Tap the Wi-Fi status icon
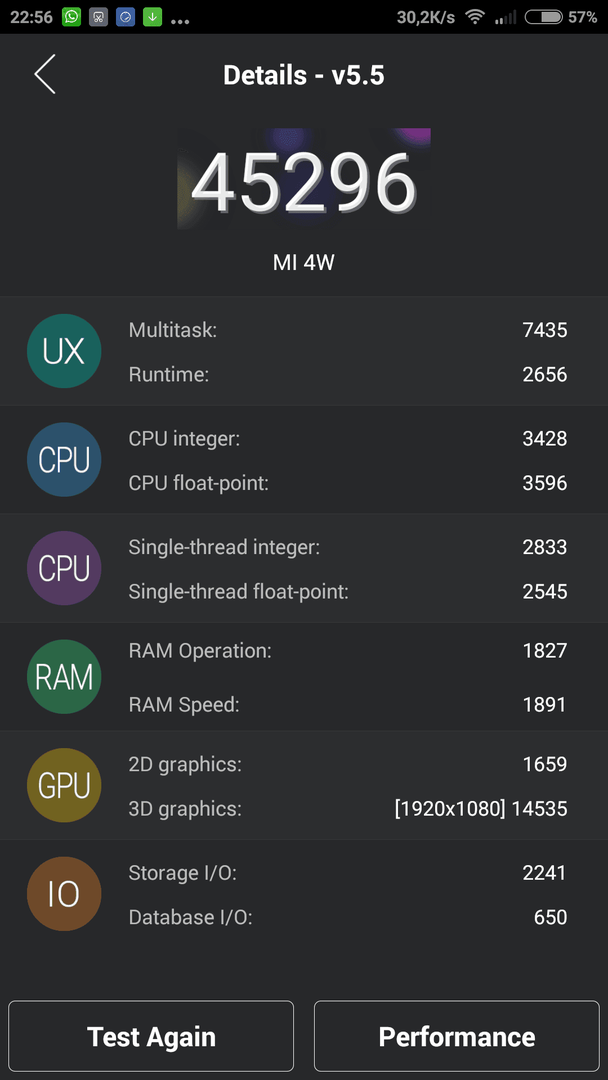 click(x=474, y=17)
